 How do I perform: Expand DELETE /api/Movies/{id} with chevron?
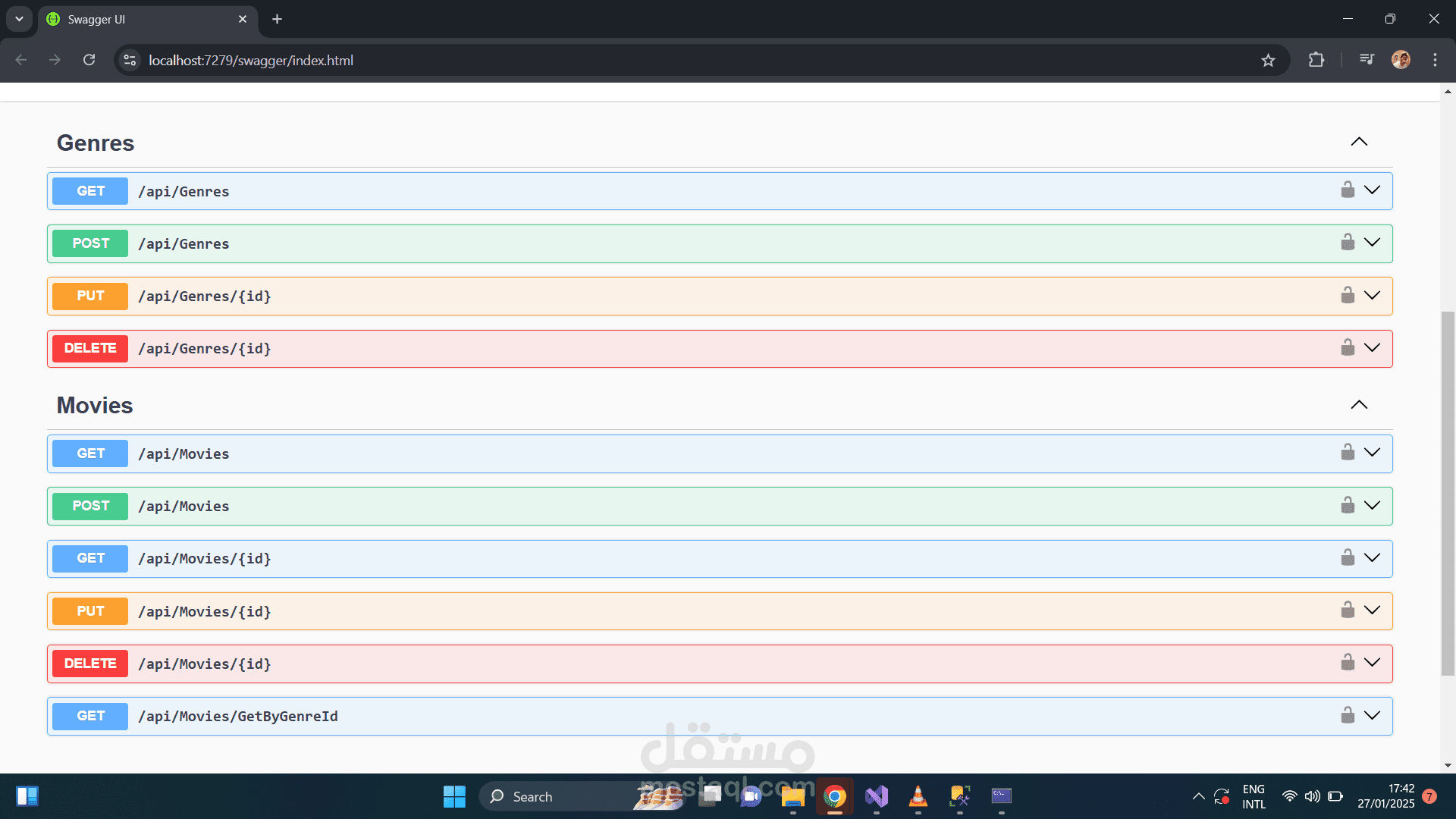coord(1373,662)
